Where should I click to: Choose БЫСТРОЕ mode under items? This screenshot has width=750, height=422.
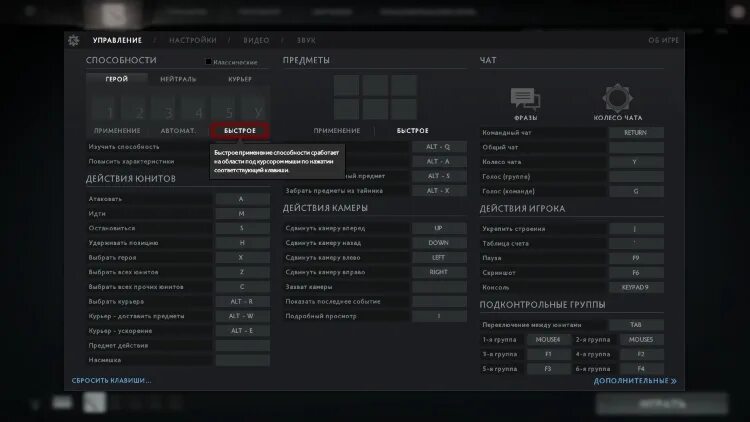(413, 131)
